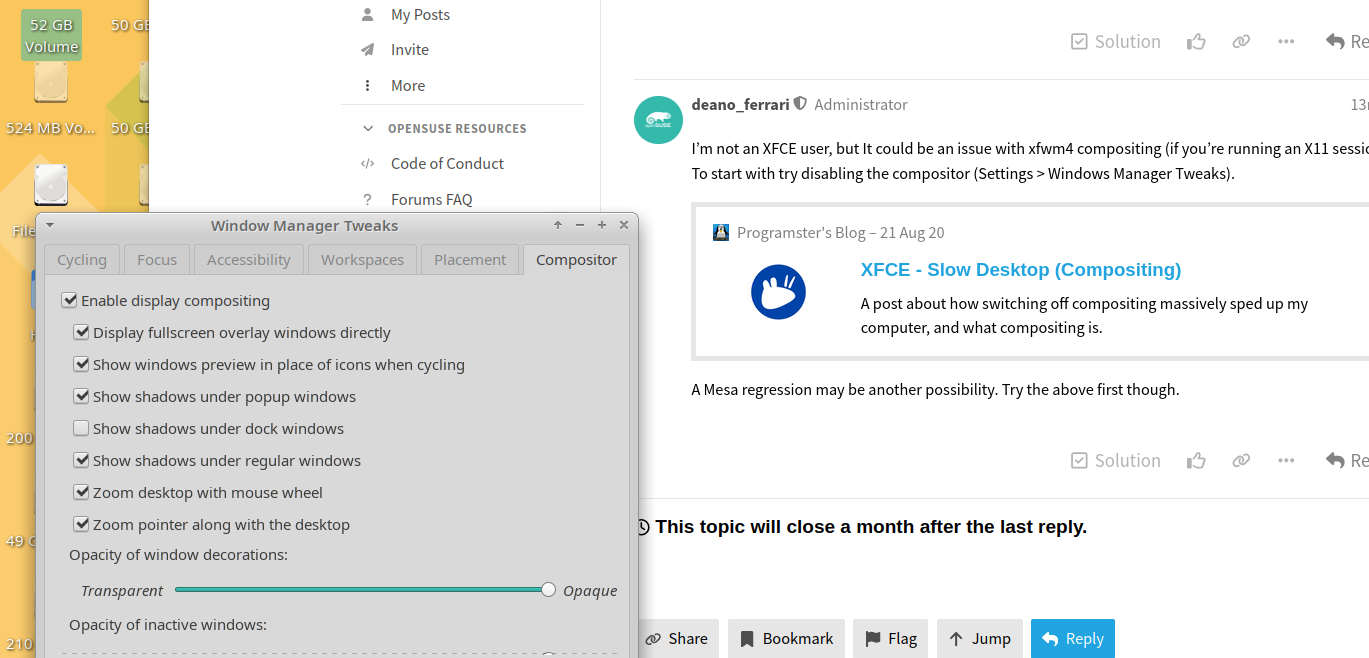Click the 52 GB Volume desktop drive icon
The image size is (1369, 658).
click(x=51, y=35)
